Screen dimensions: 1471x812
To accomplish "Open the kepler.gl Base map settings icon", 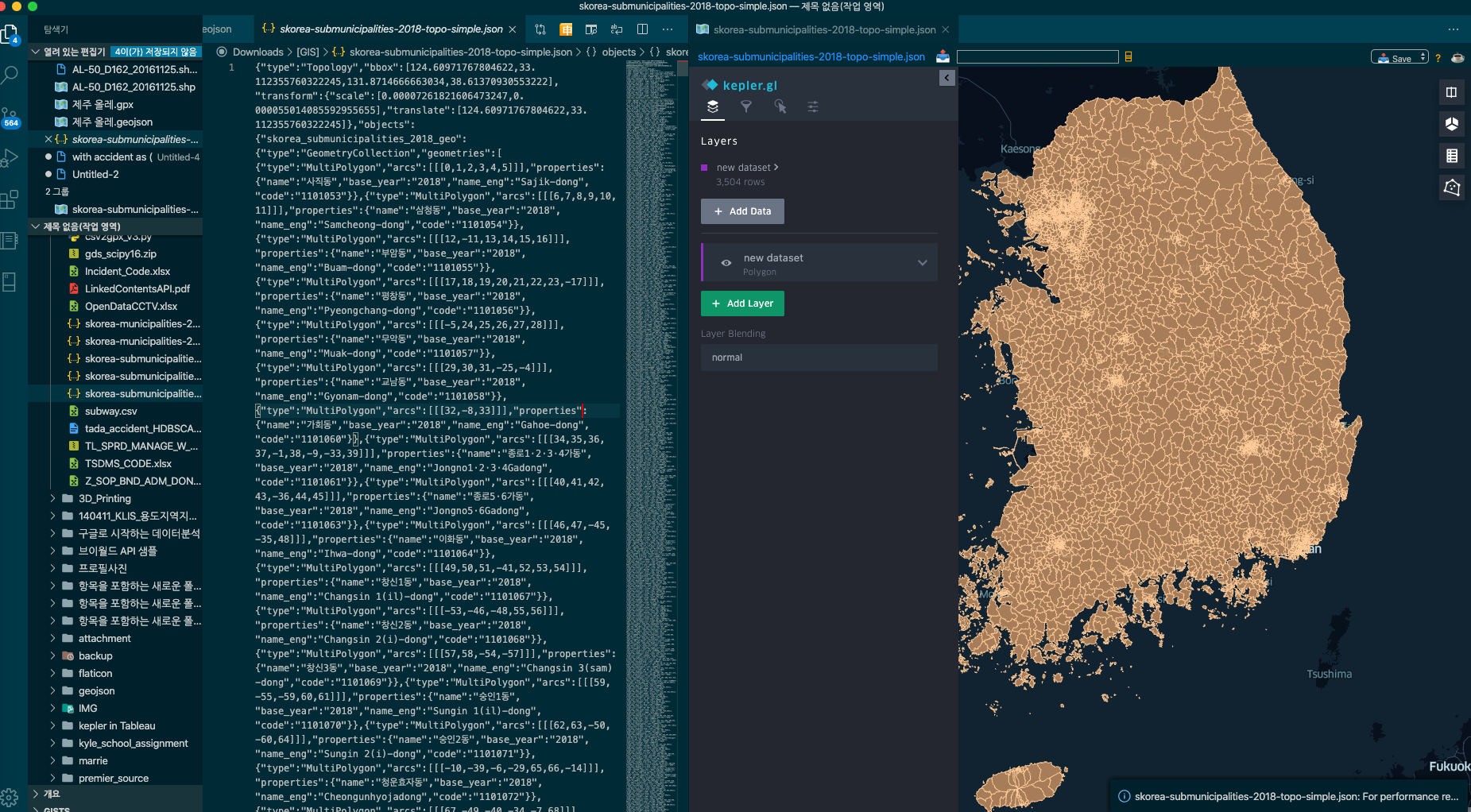I will pyautogui.click(x=813, y=106).
